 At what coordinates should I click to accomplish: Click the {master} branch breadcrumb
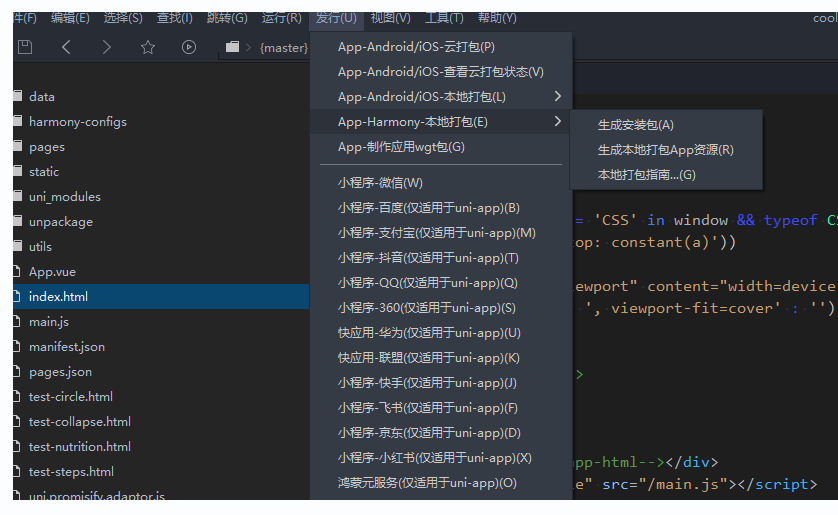click(283, 47)
